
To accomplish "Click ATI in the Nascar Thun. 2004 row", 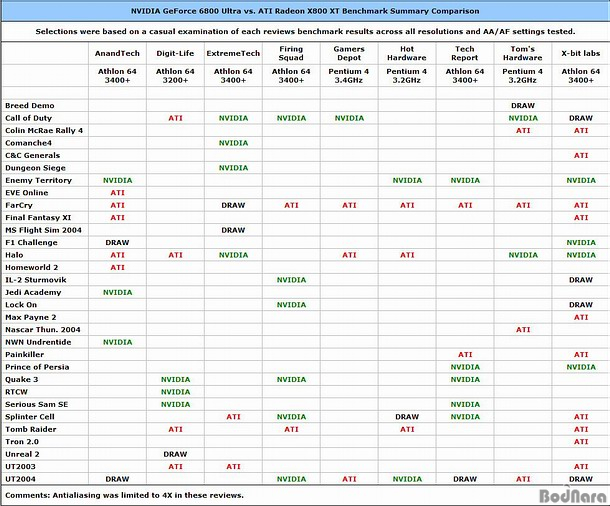I will click(523, 329).
